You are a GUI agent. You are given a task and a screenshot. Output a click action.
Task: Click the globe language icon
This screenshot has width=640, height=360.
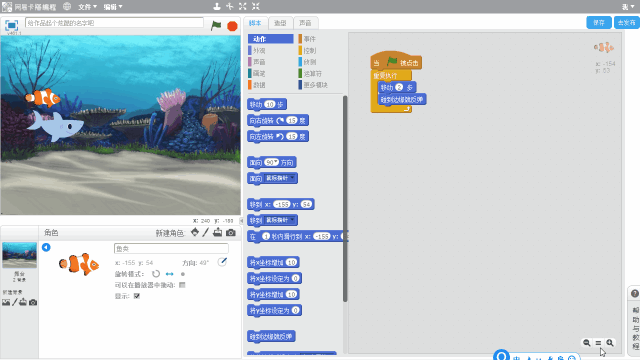67,7
